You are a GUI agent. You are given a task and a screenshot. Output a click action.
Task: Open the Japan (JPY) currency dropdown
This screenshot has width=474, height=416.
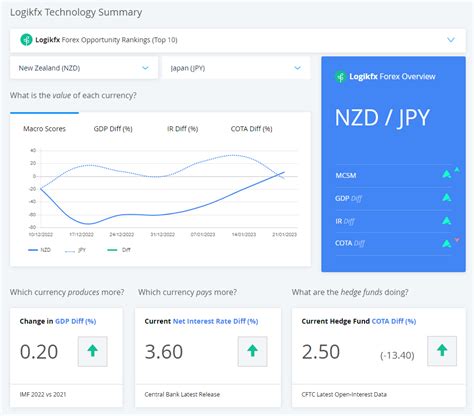pyautogui.click(x=236, y=68)
